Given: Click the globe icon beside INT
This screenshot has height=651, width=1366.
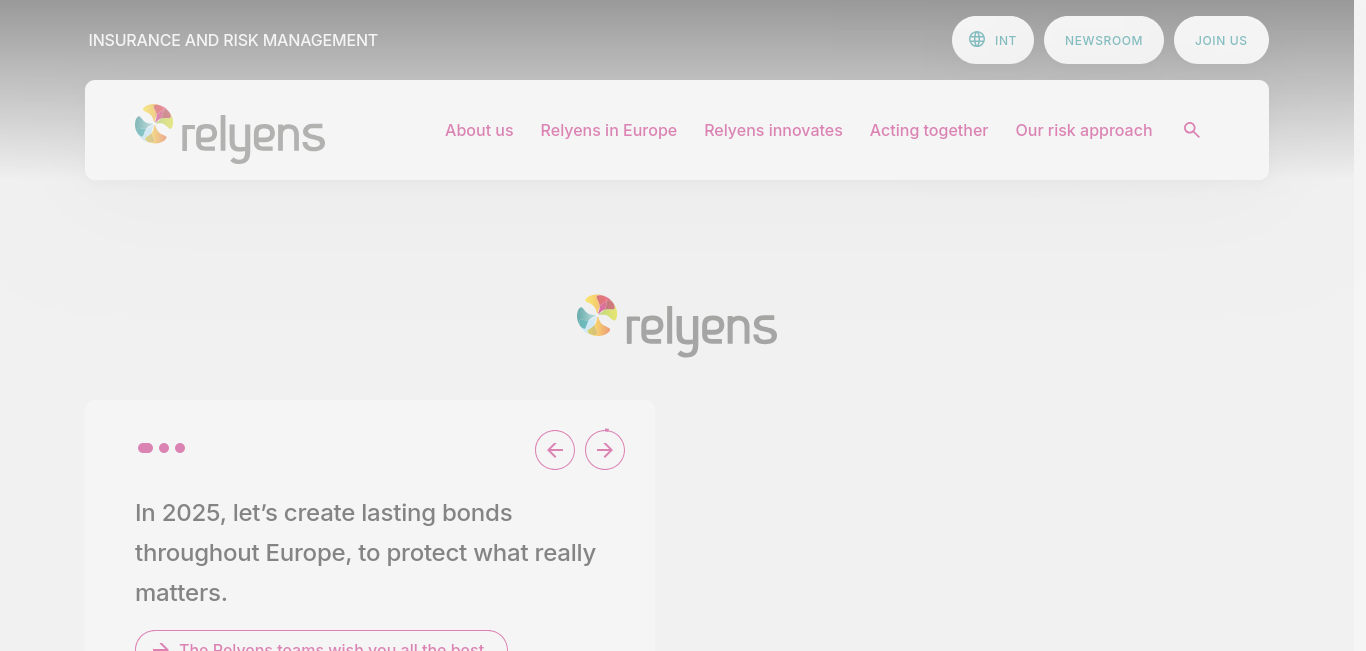Looking at the screenshot, I should [977, 40].
